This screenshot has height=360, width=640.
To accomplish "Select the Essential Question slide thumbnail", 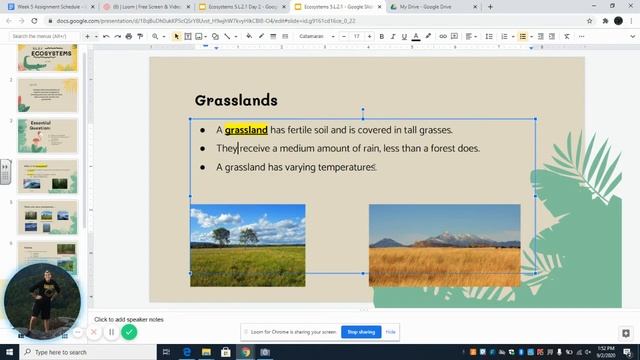I will (x=47, y=136).
